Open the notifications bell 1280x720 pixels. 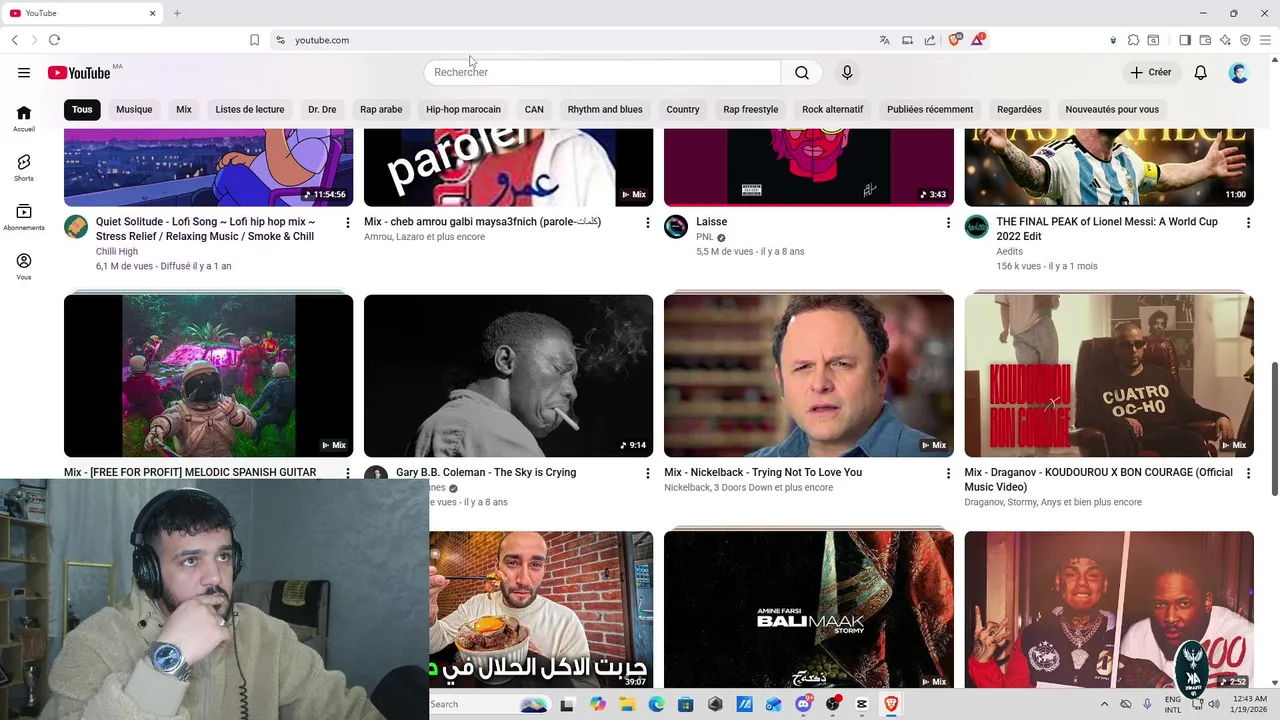point(1201,72)
